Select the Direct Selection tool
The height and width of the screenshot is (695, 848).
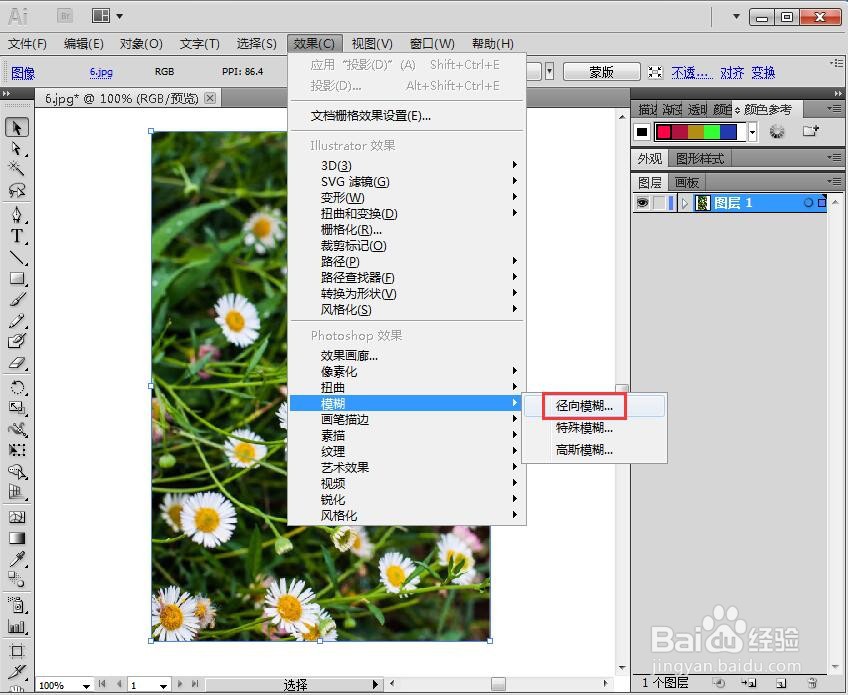pyautogui.click(x=17, y=148)
